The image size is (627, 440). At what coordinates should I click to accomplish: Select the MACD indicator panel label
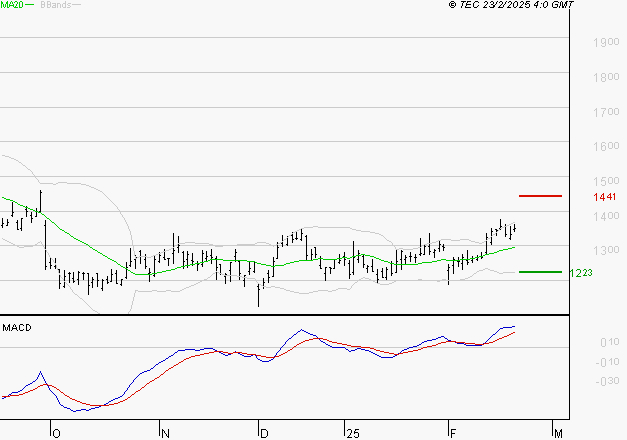(x=17, y=327)
